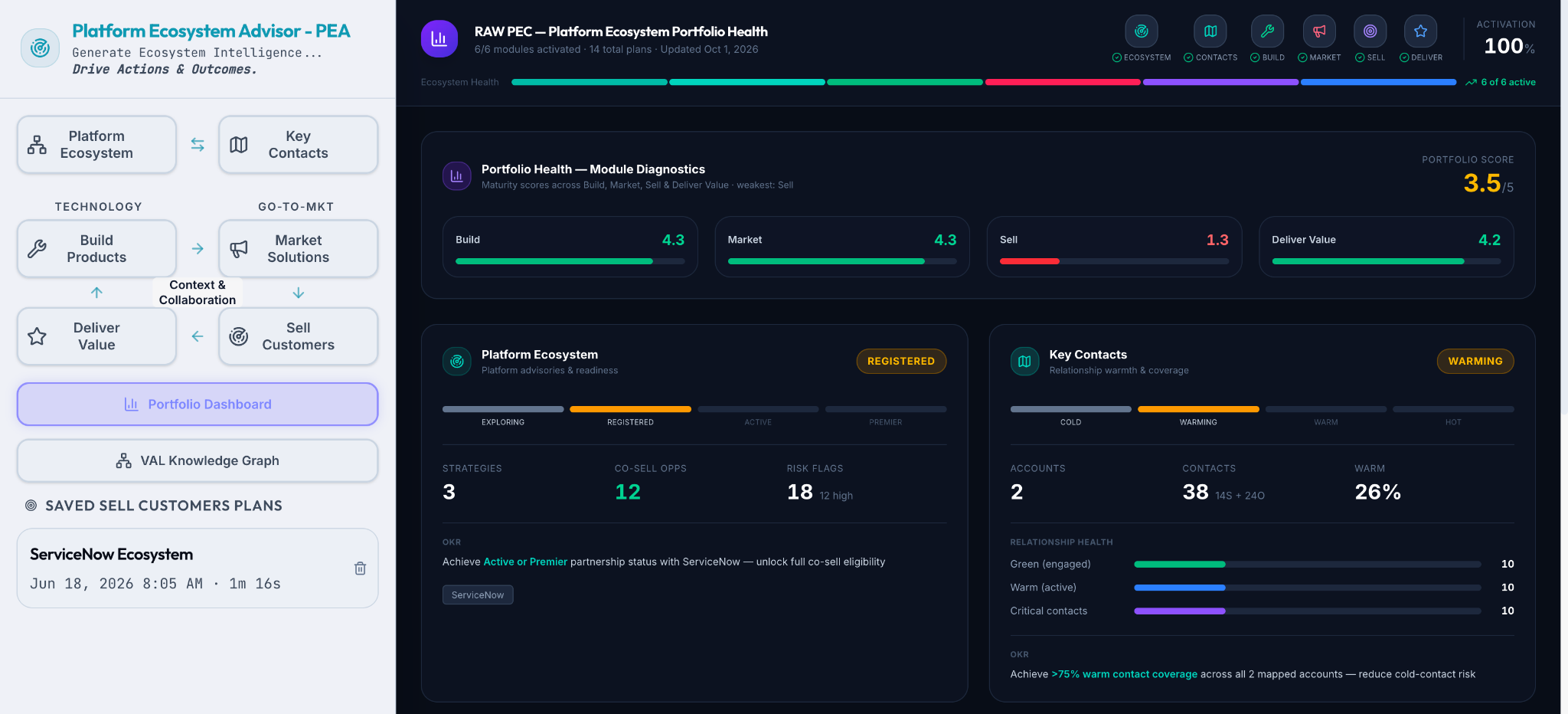
Task: Click the down arrow below Market Solutions
Action: pyautogui.click(x=299, y=293)
